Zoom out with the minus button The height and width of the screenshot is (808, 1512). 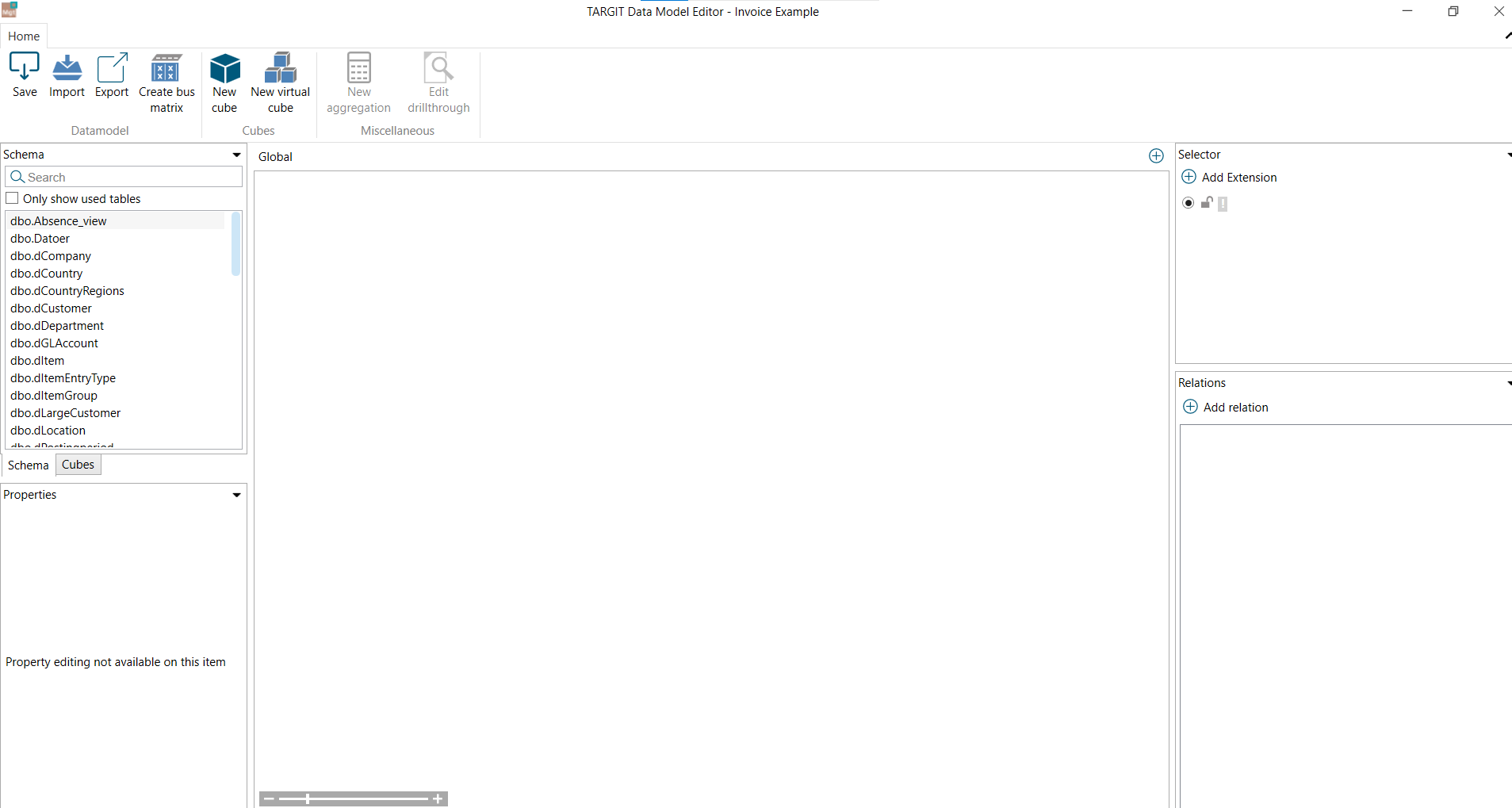[269, 798]
